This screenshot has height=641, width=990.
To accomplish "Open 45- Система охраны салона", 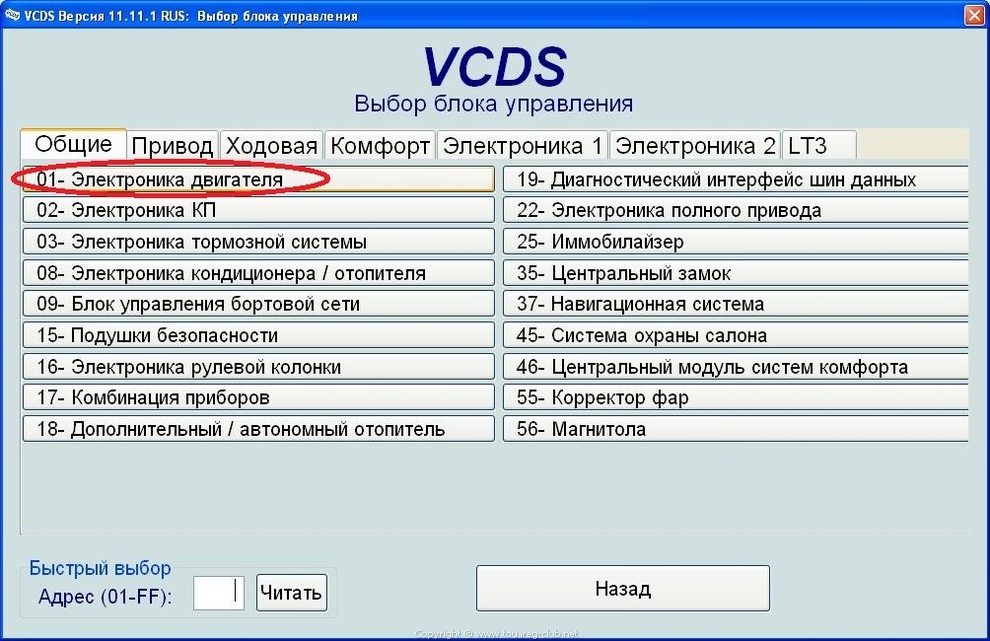I will 736,335.
